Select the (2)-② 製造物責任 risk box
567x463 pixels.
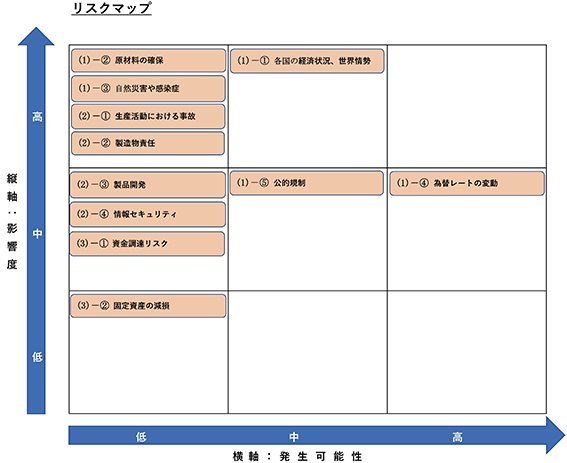tap(148, 143)
